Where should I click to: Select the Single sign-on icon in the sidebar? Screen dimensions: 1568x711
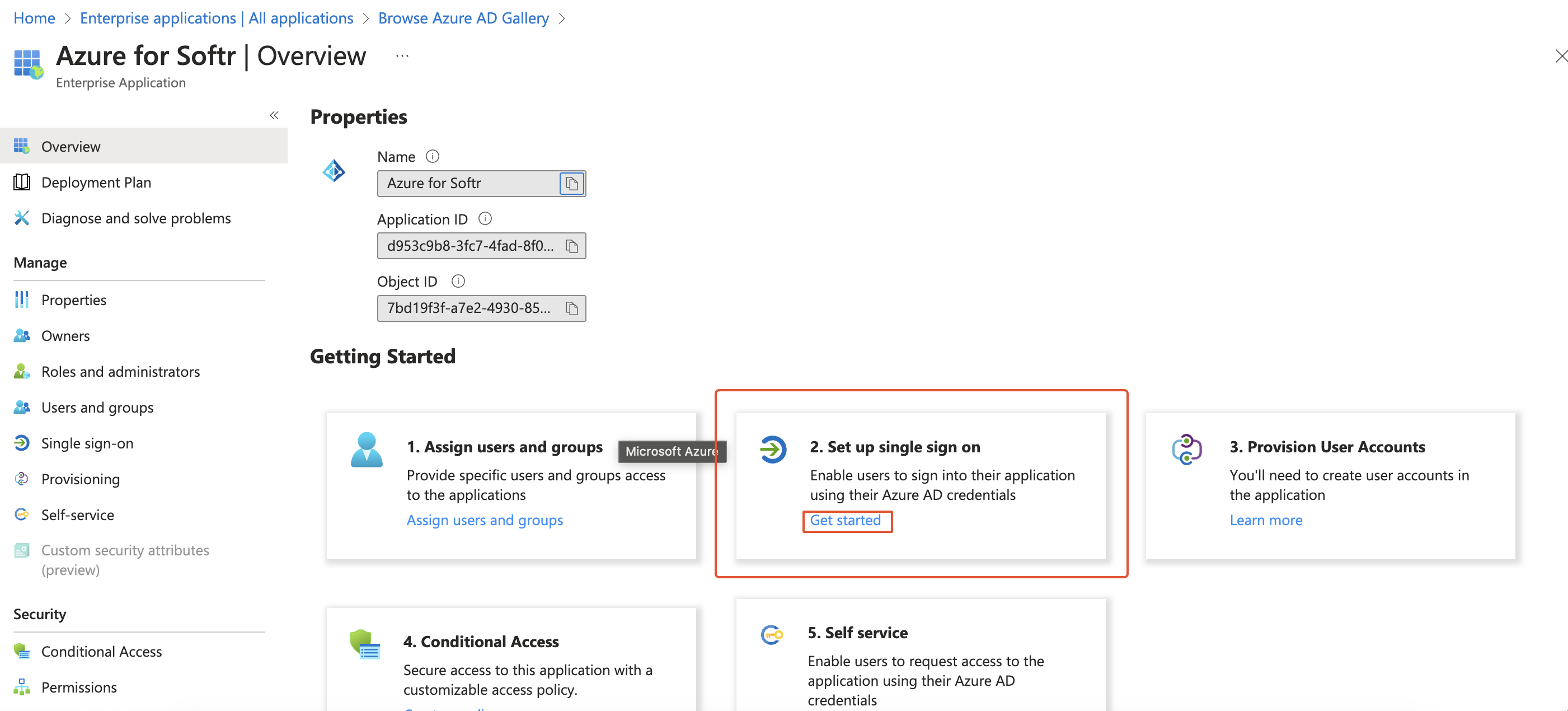22,443
